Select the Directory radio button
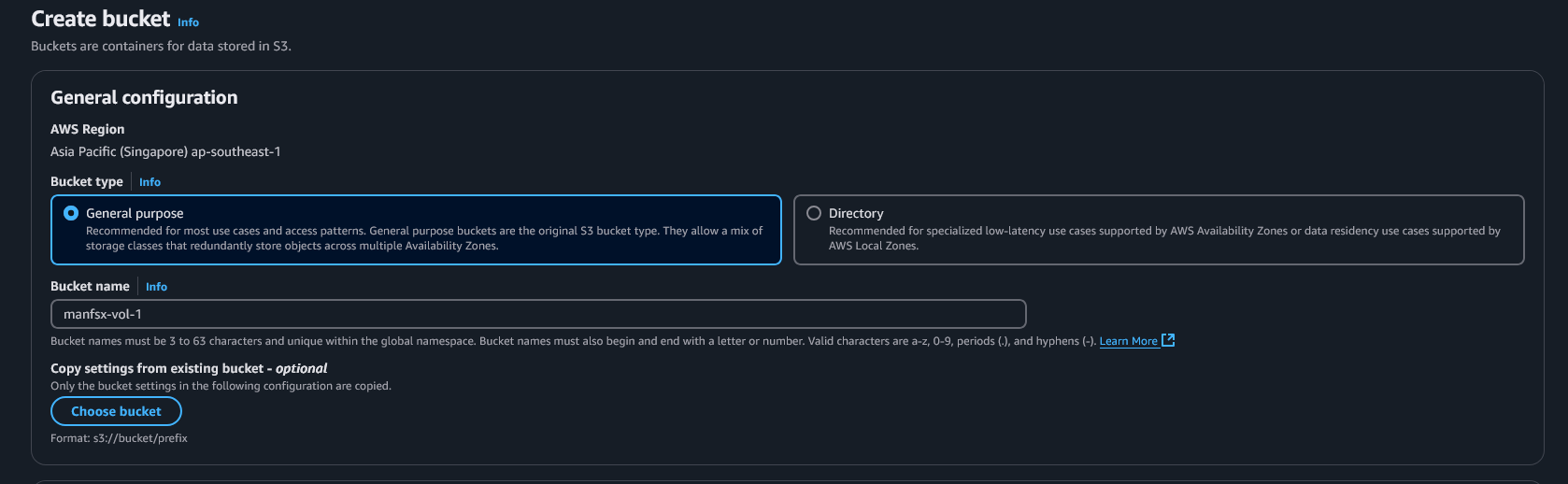This screenshot has height=484, width=1568. [x=814, y=213]
